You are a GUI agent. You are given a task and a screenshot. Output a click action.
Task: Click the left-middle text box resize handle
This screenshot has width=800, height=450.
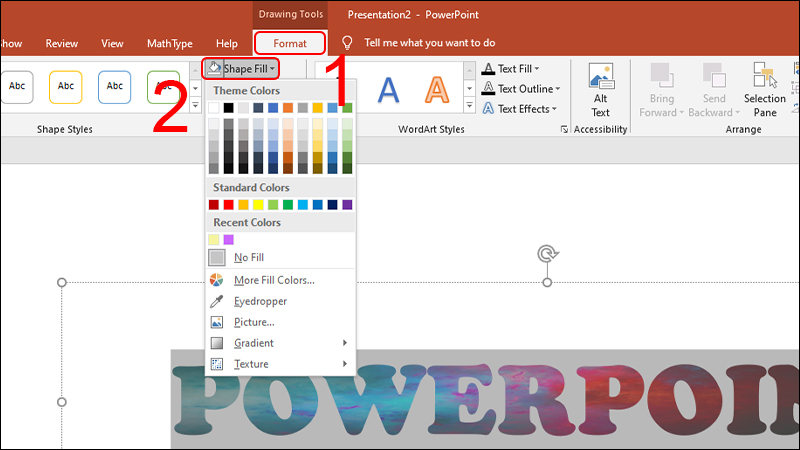coord(62,402)
